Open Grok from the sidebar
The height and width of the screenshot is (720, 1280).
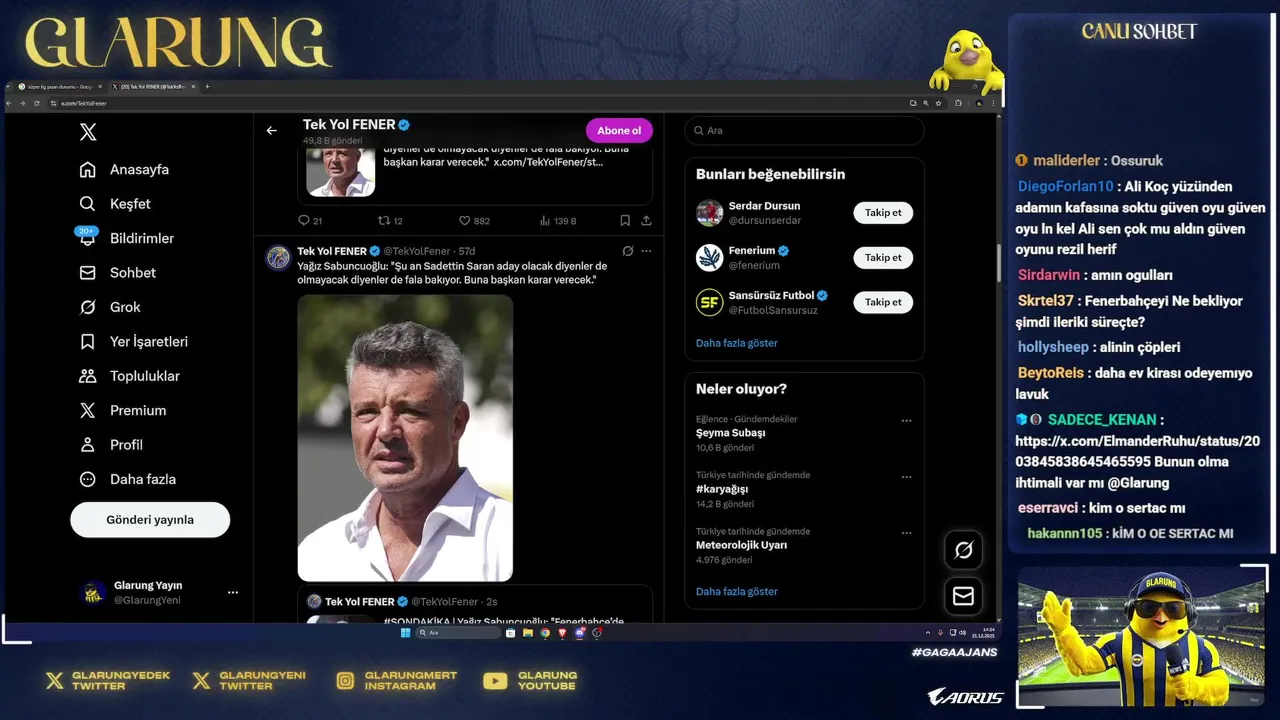pos(110,307)
